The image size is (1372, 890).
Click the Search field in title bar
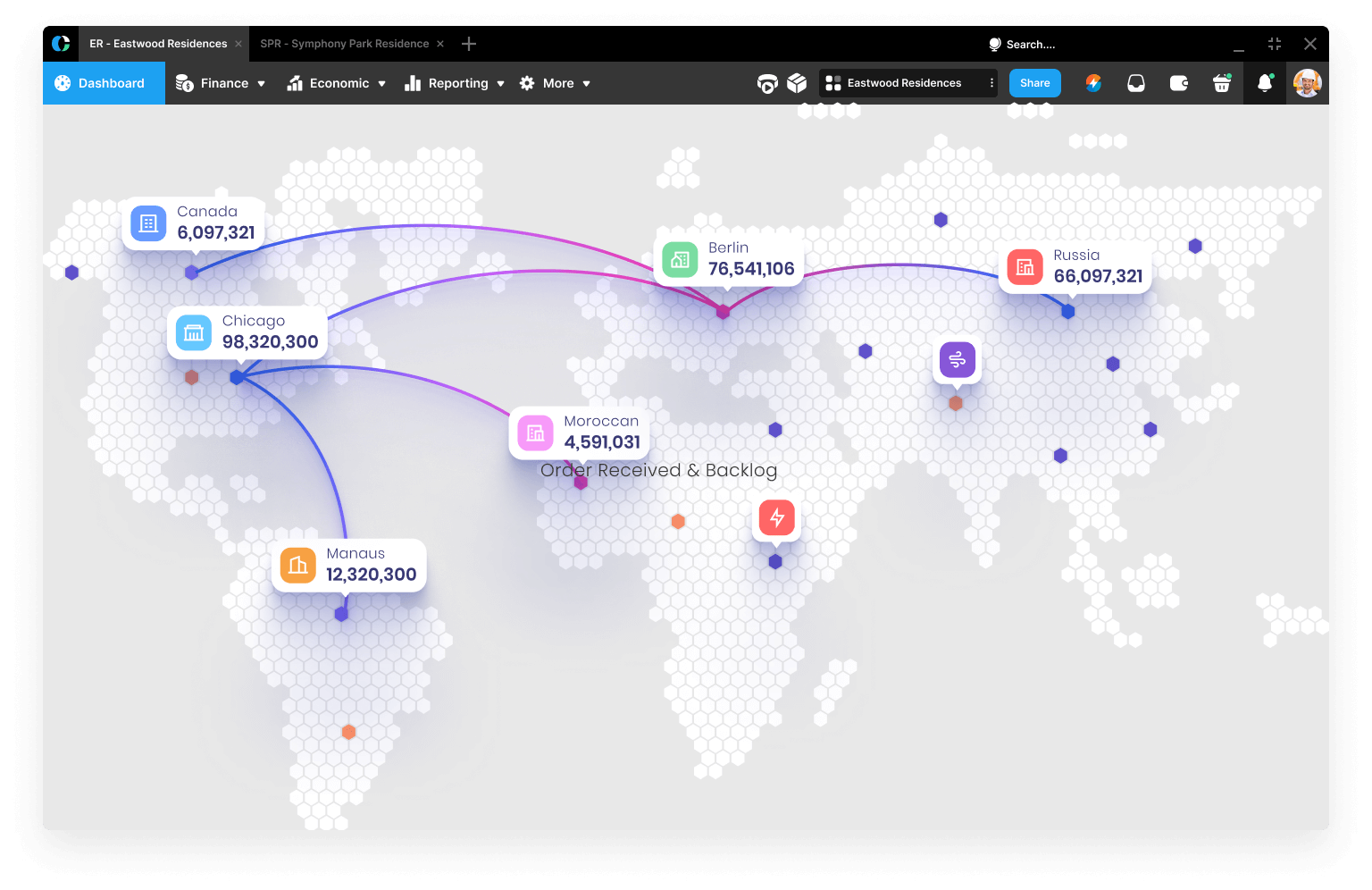click(1030, 45)
